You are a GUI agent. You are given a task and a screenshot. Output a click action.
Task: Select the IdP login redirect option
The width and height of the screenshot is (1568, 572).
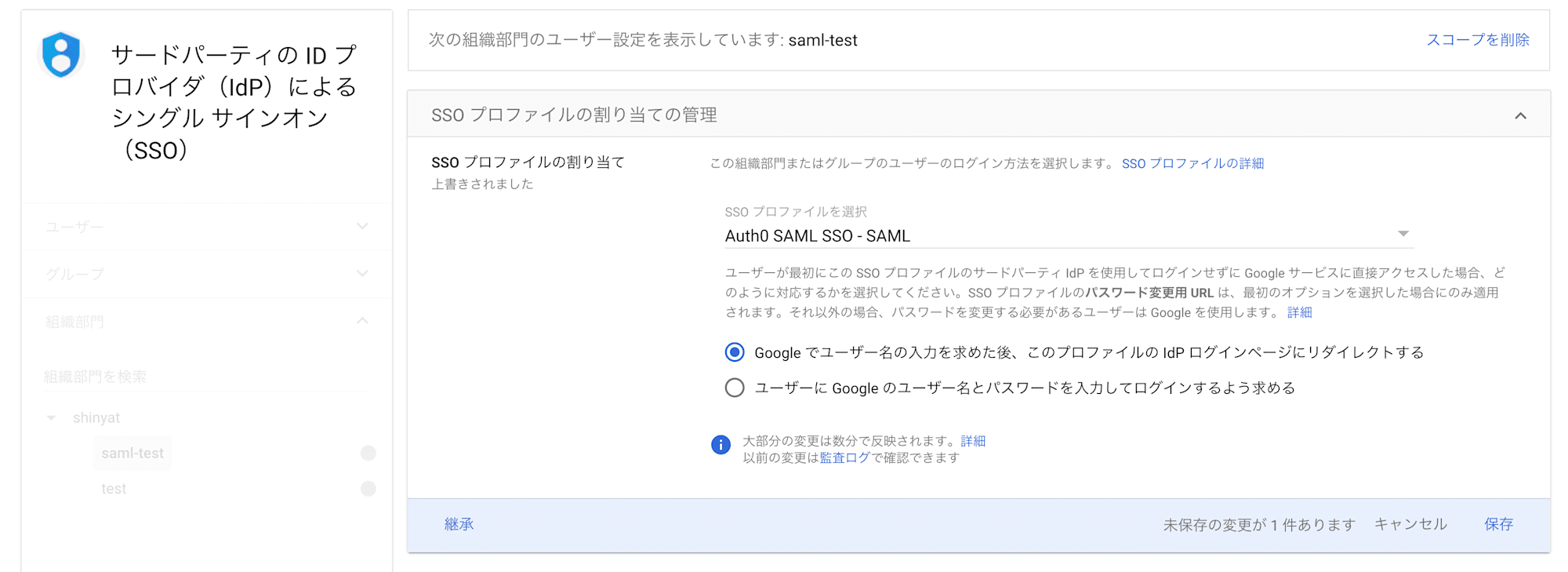click(735, 352)
